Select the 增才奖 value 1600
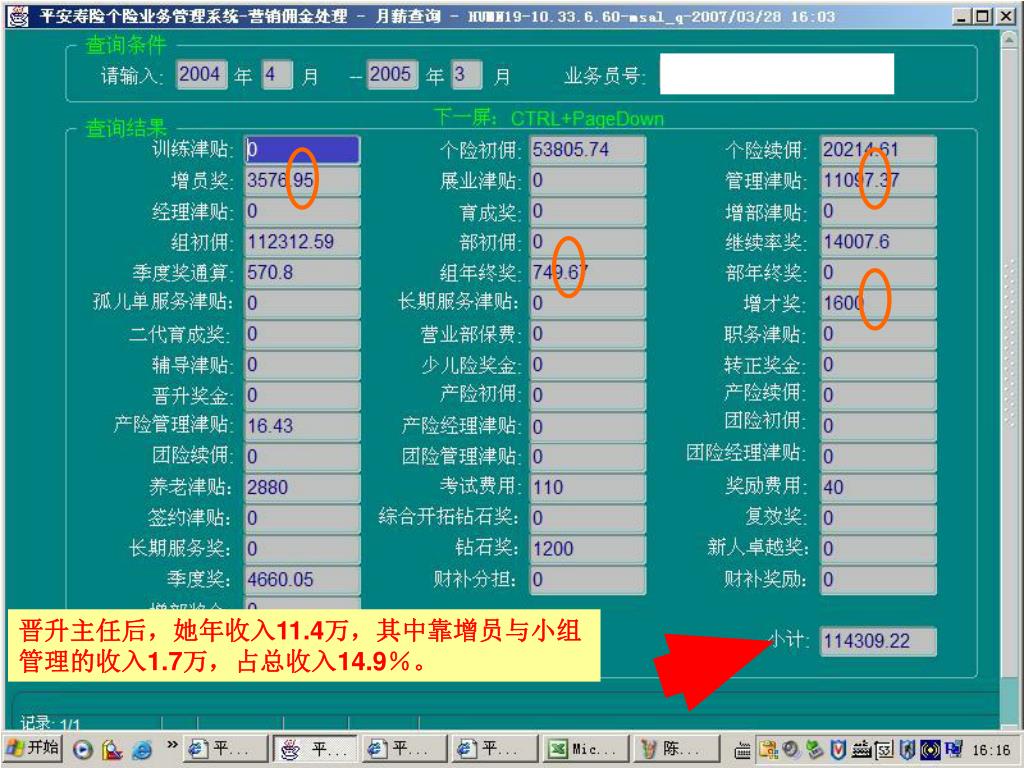 (x=878, y=304)
